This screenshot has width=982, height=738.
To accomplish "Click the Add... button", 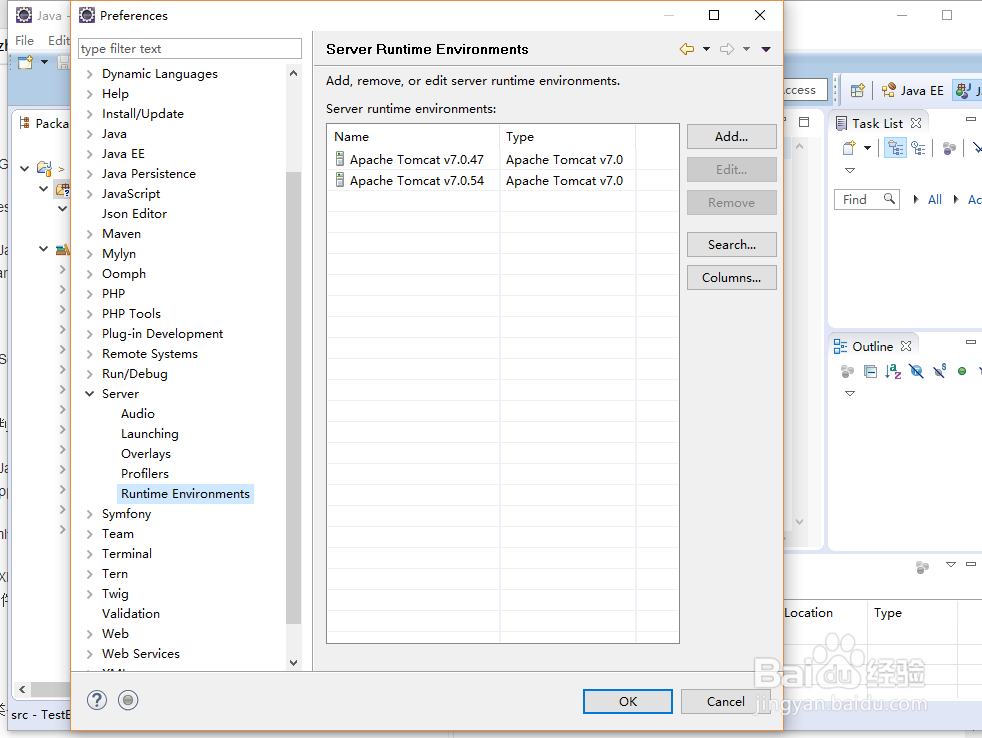I will pos(731,137).
